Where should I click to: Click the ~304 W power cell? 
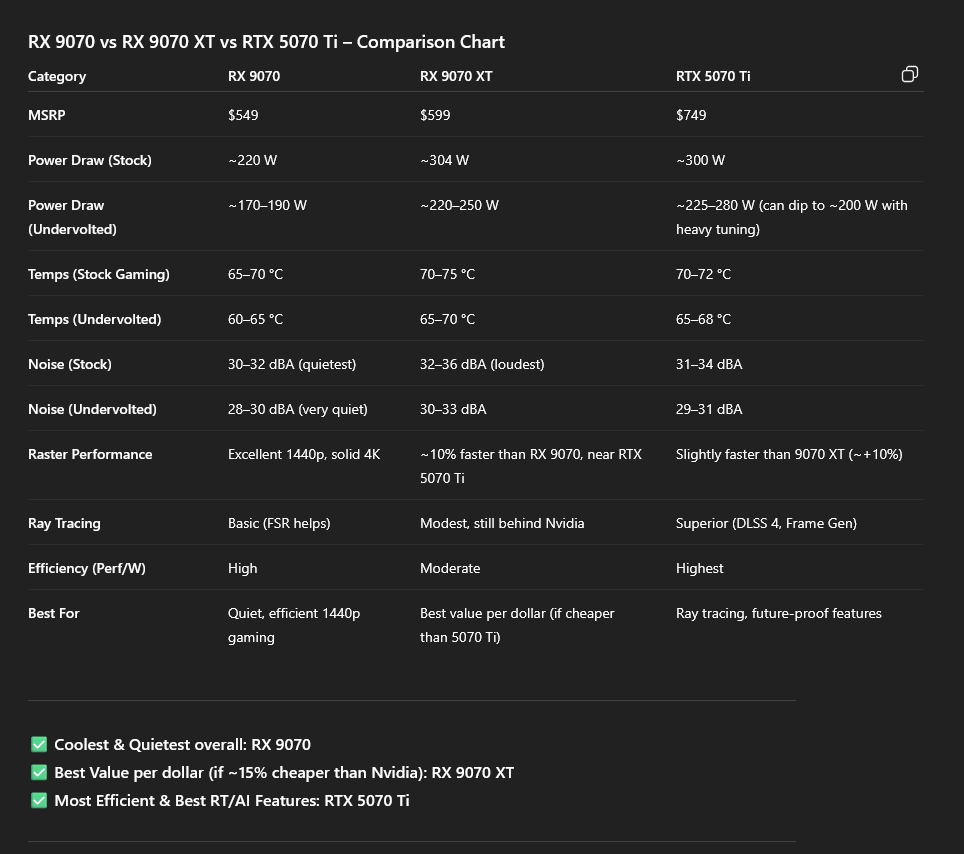click(x=444, y=160)
